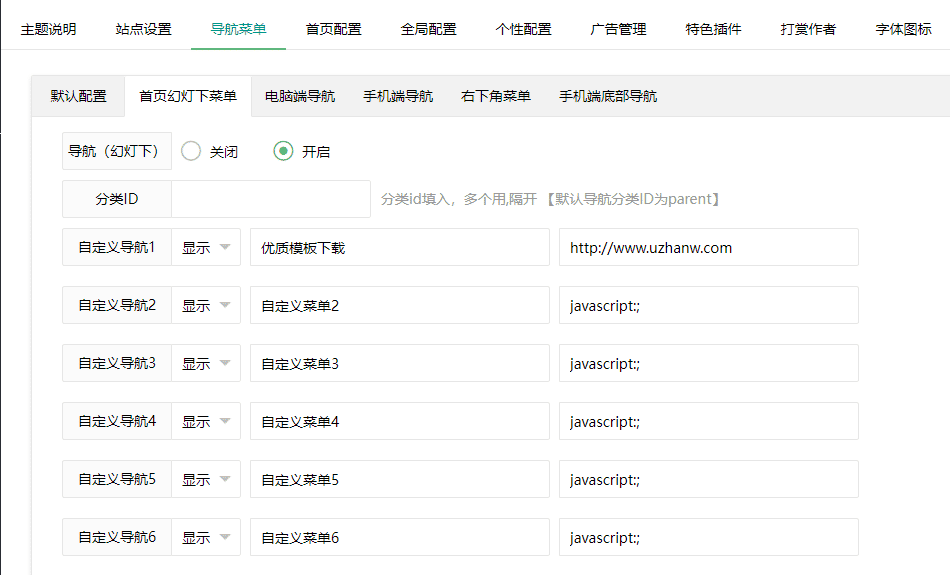
Task: Click the 自定义菜单6 name field
Action: point(400,537)
